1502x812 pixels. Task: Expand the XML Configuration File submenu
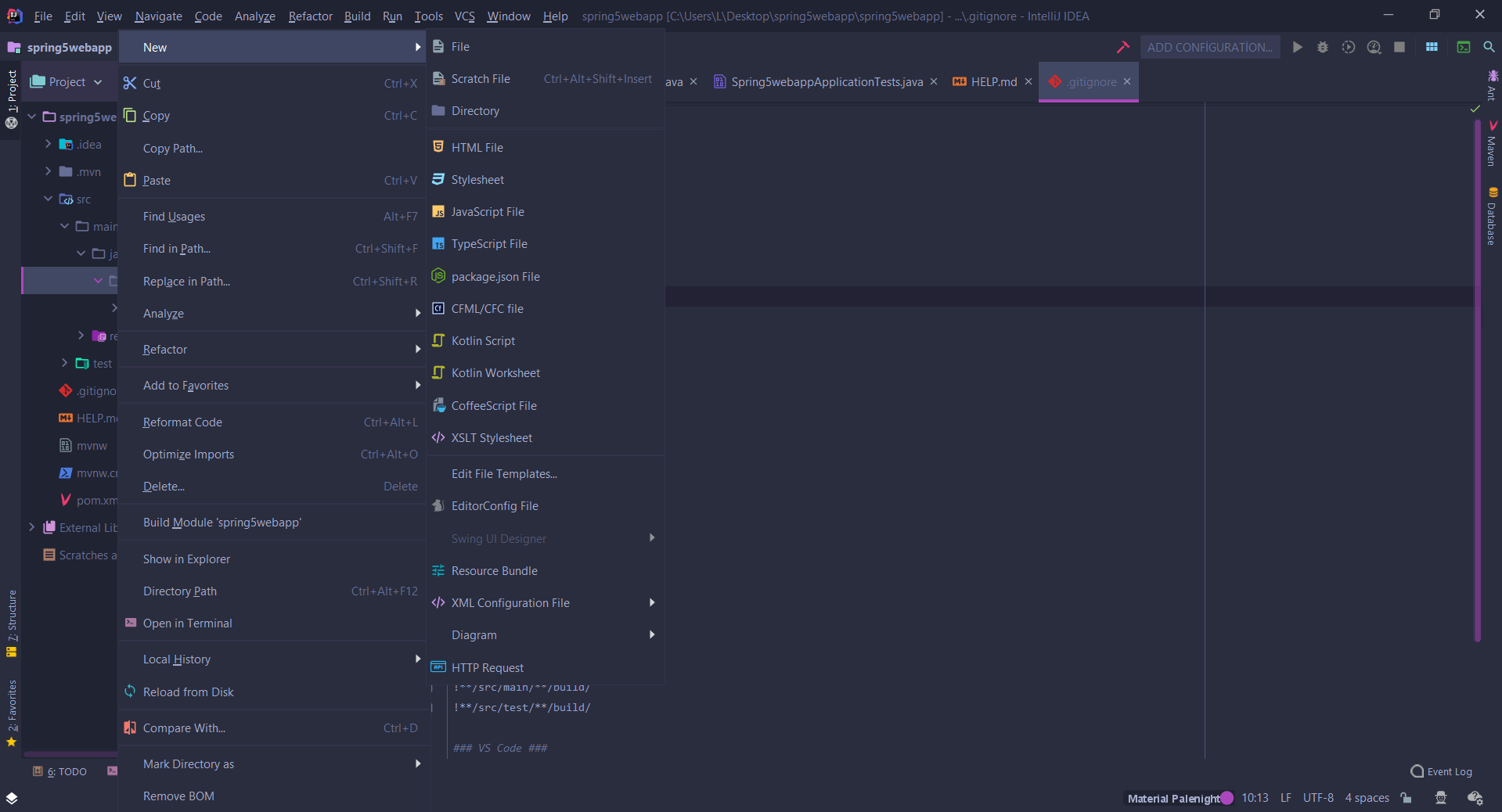[x=546, y=603]
